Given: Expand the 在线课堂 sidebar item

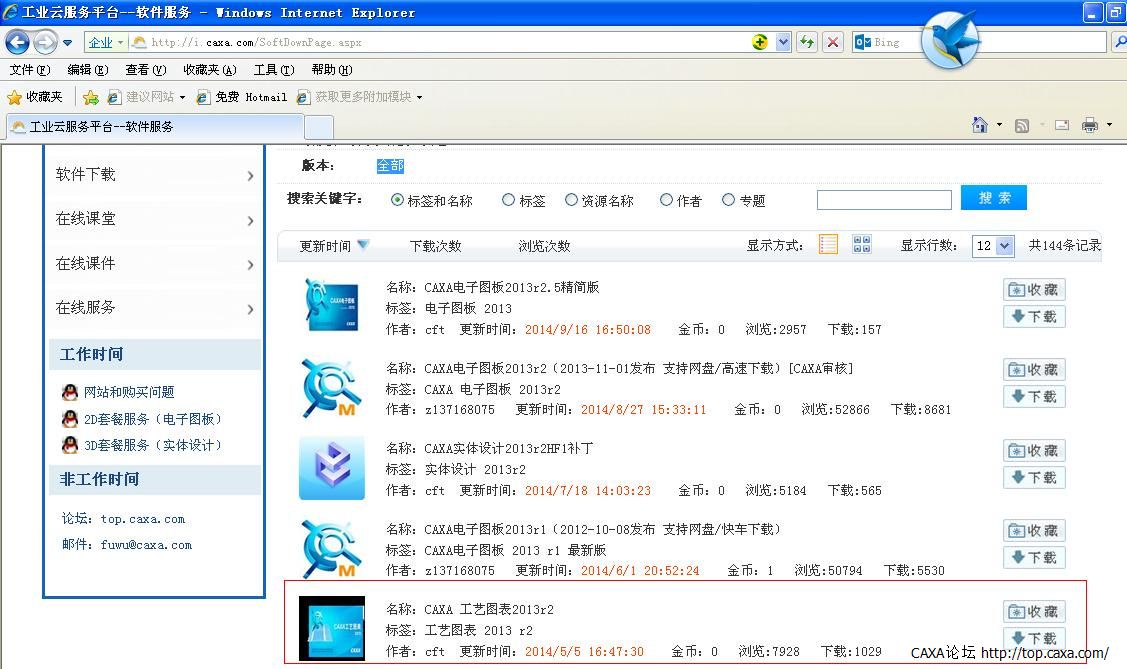Looking at the screenshot, I should click(155, 219).
